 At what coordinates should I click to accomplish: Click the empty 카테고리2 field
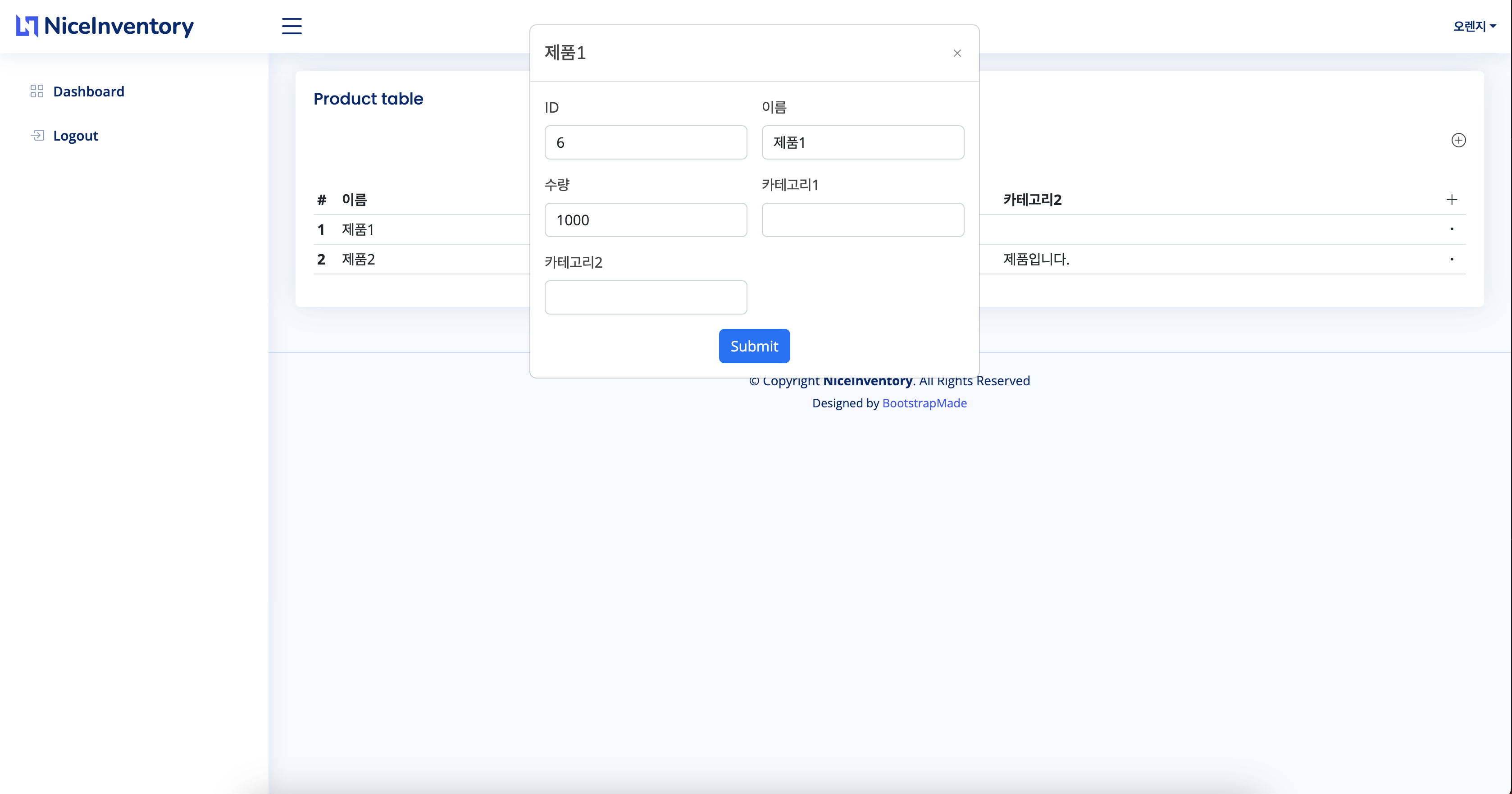click(646, 298)
